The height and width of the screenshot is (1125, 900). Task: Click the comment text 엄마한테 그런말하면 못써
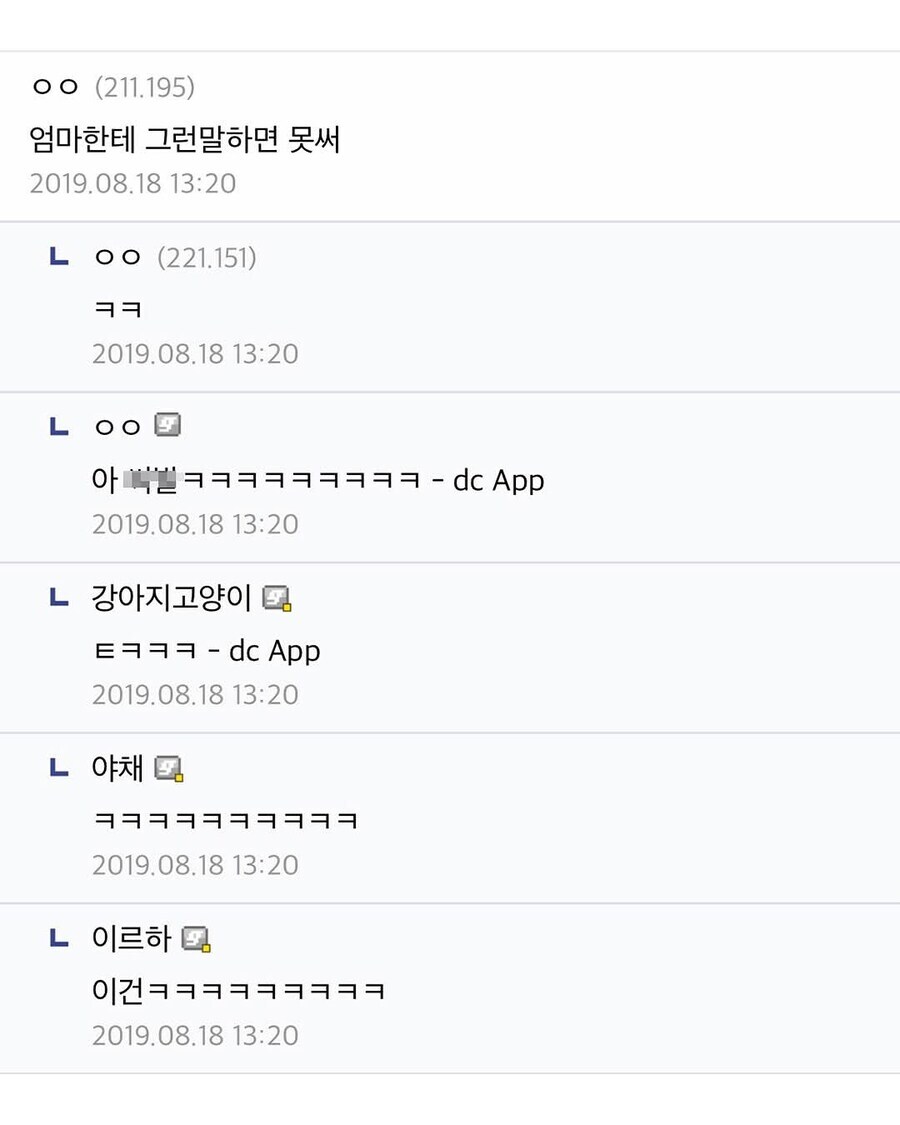tap(186, 139)
